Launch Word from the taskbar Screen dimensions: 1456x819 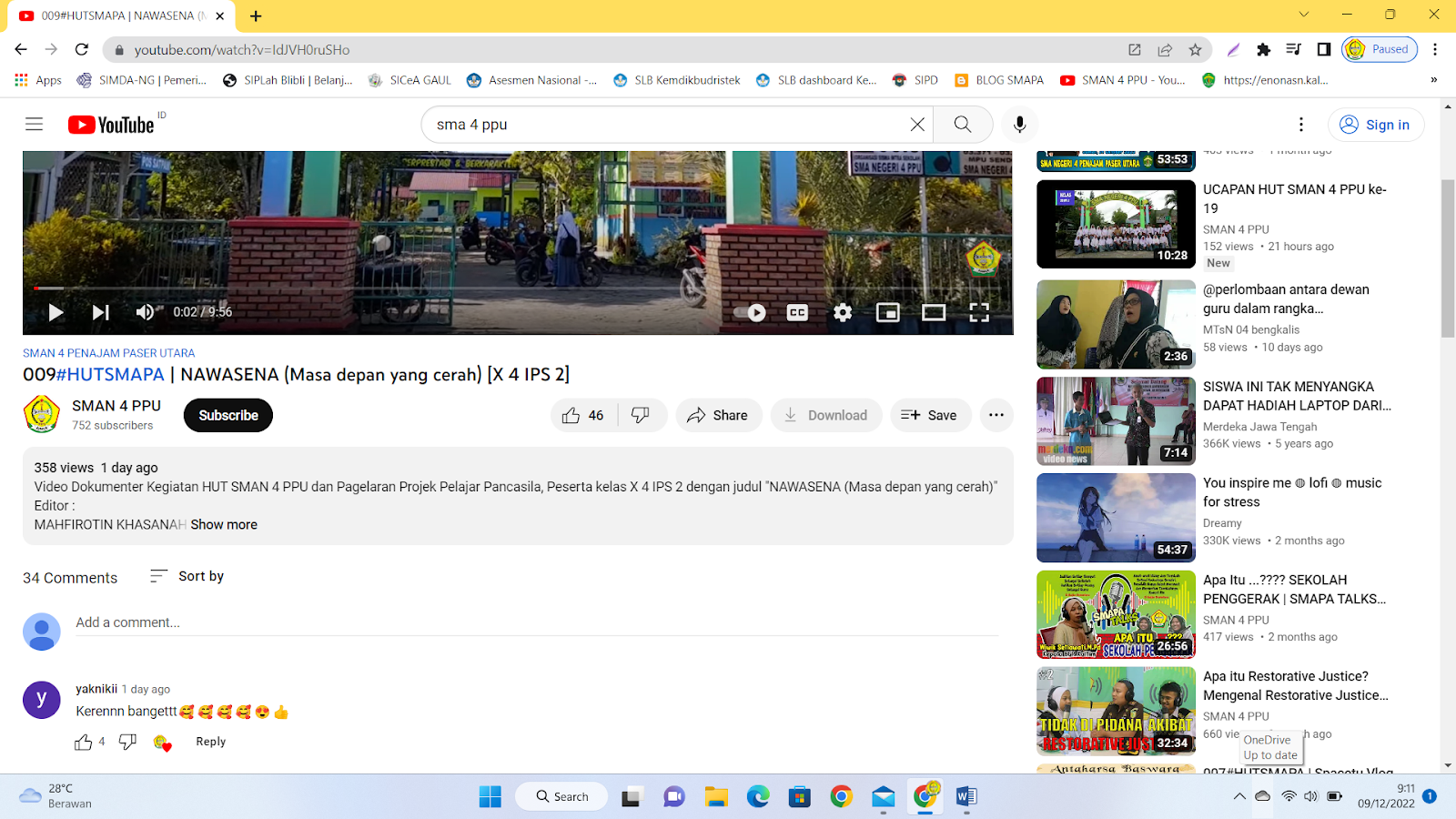(966, 796)
